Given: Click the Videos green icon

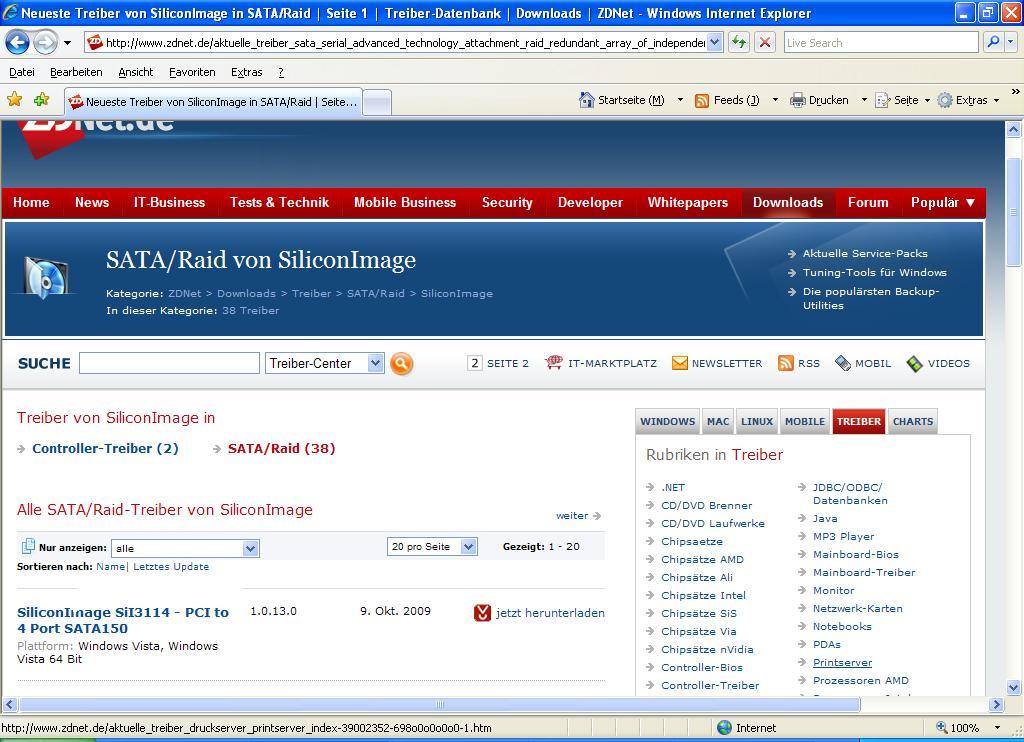Looking at the screenshot, I should [x=915, y=363].
